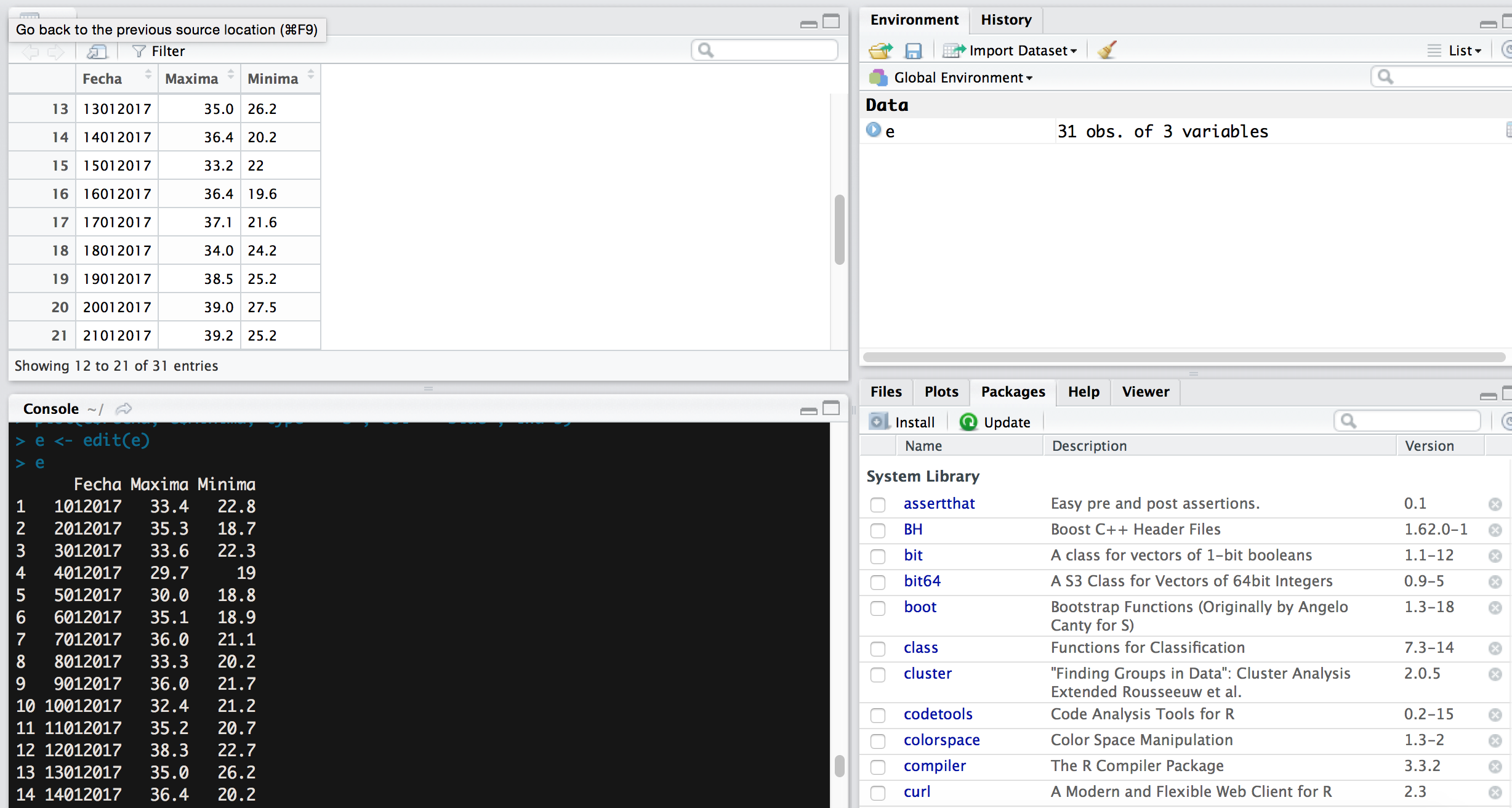
Task: Click the save workspace floppy icon
Action: tap(913, 50)
